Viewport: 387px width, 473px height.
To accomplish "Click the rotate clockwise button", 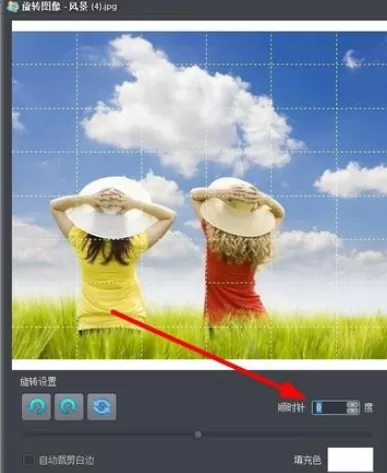I will point(69,406).
